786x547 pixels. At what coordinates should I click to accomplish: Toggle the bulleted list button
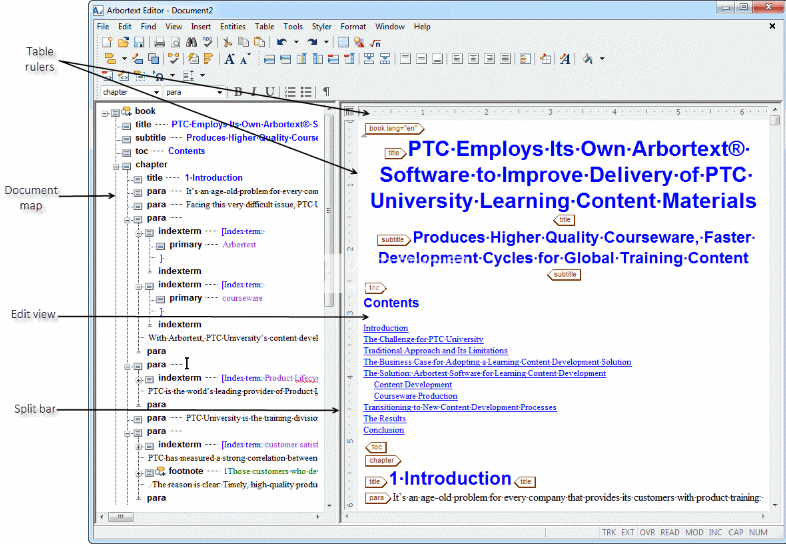point(306,92)
